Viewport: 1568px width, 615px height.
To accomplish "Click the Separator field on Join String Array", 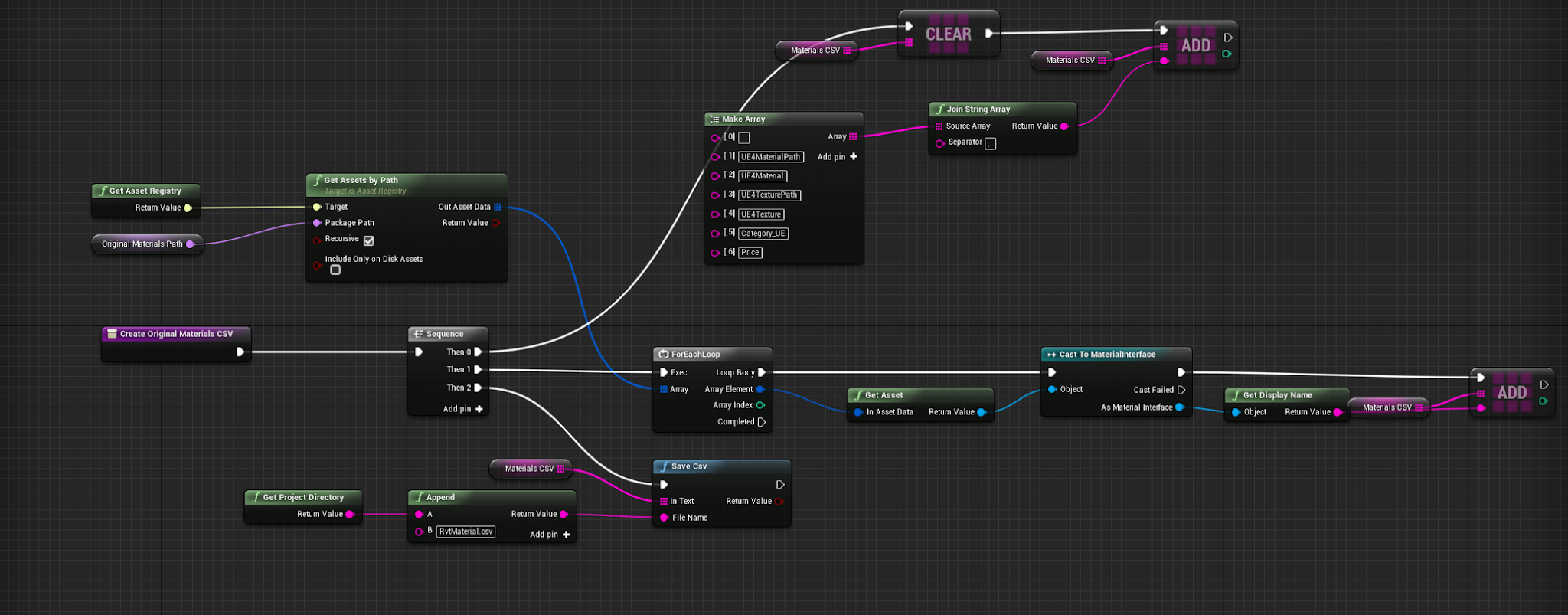I will [991, 143].
